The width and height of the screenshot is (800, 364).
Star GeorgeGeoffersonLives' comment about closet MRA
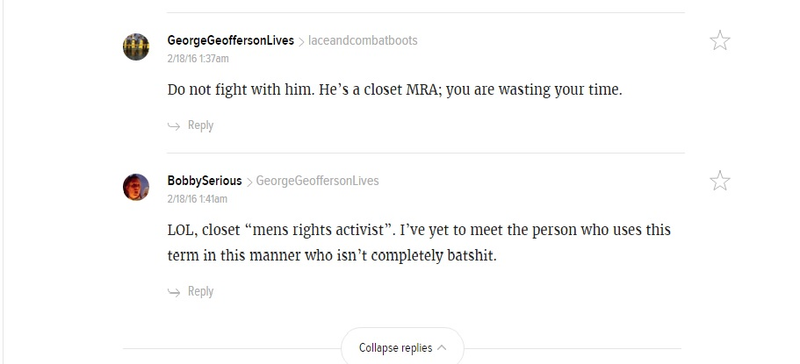point(719,40)
